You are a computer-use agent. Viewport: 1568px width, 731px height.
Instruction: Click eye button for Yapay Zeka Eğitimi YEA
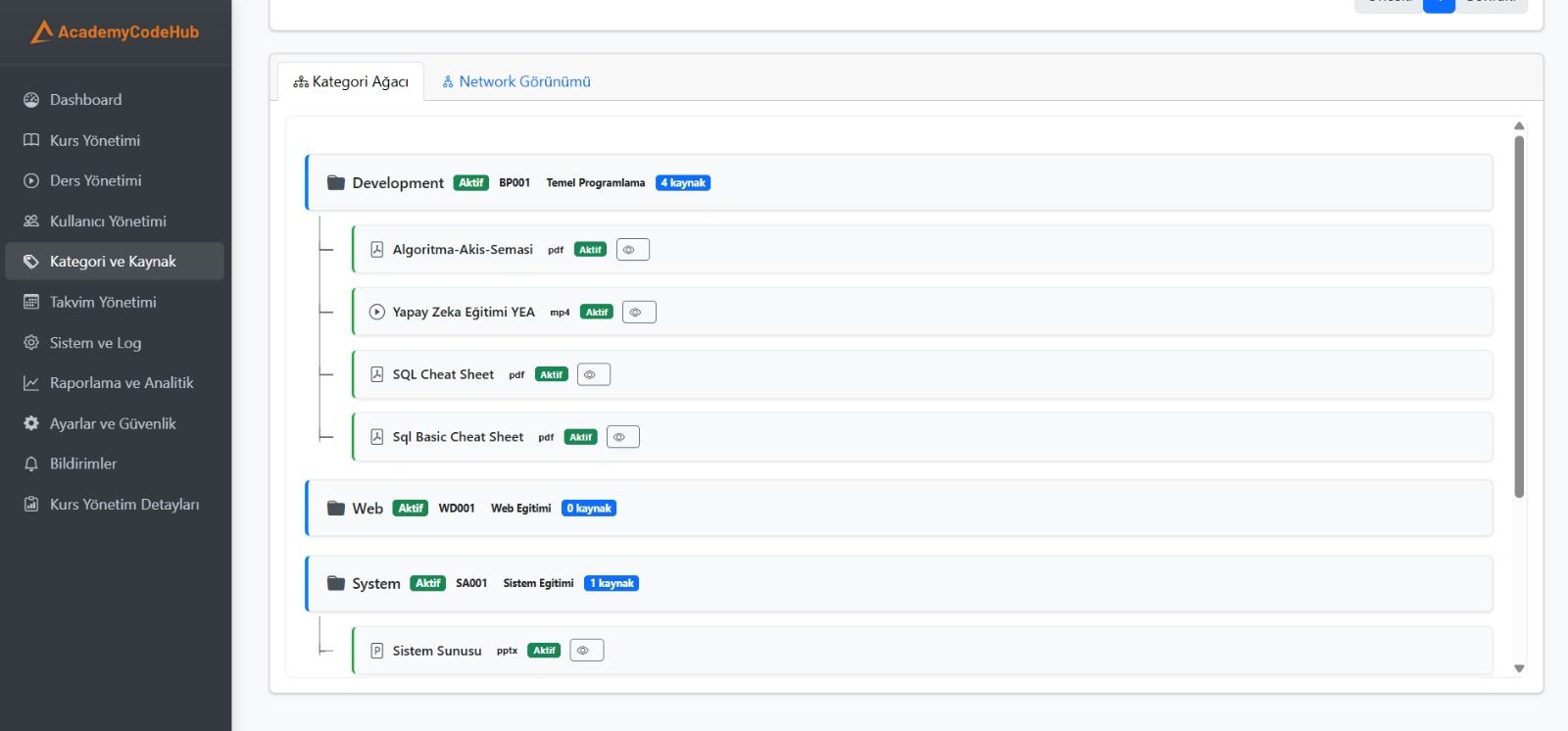click(x=639, y=313)
